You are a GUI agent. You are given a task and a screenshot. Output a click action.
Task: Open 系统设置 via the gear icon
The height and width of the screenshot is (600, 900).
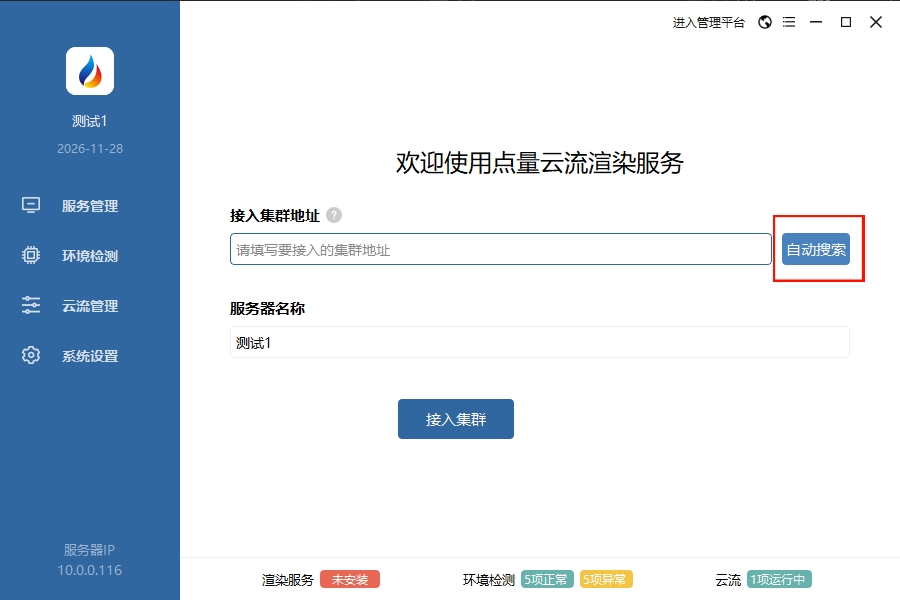[31, 356]
